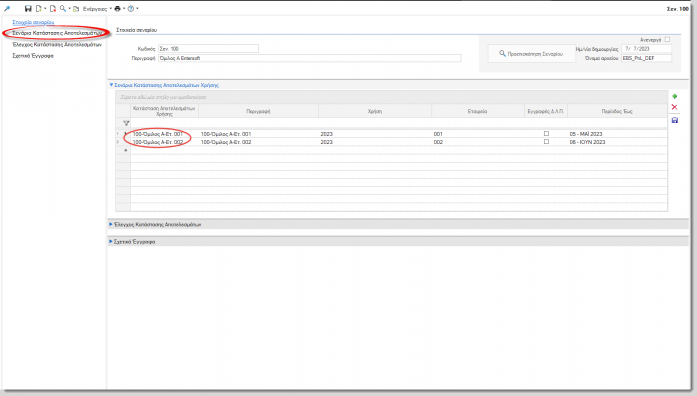Click the new-row asterisk marker in the grid
Screen dimensions: 697x396
tap(126, 150)
